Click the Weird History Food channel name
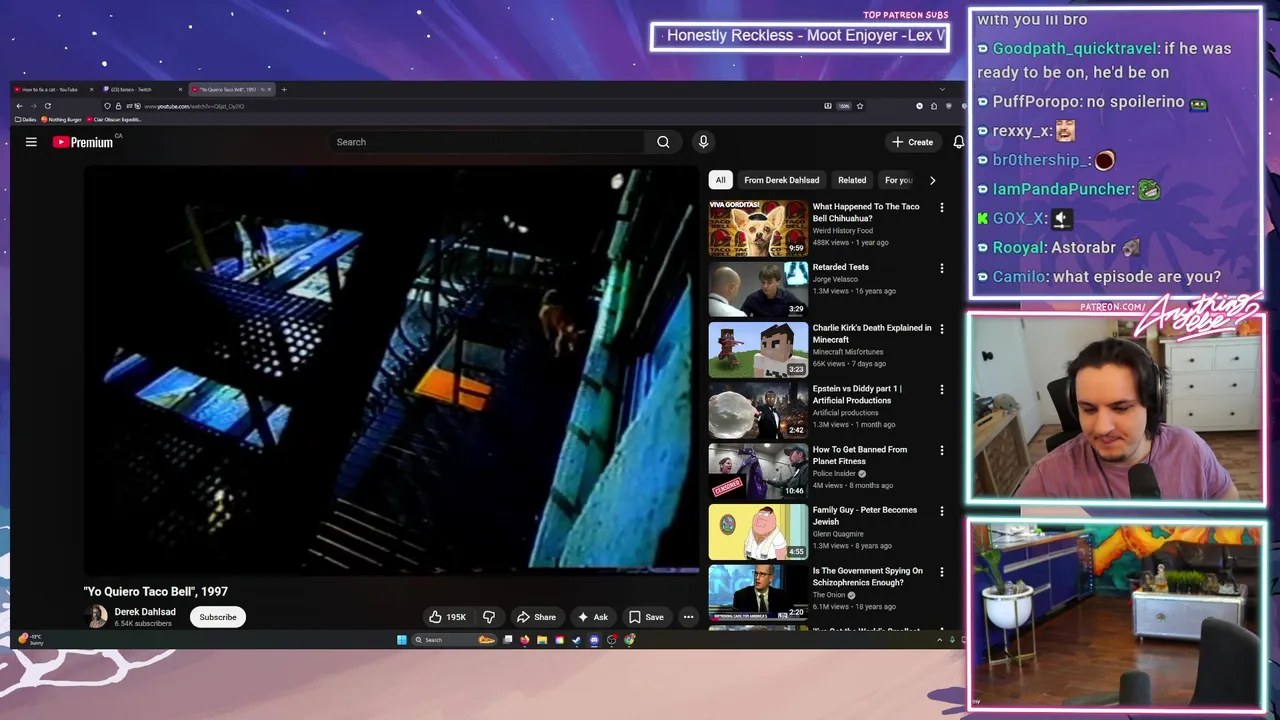This screenshot has width=1280, height=720. click(843, 231)
